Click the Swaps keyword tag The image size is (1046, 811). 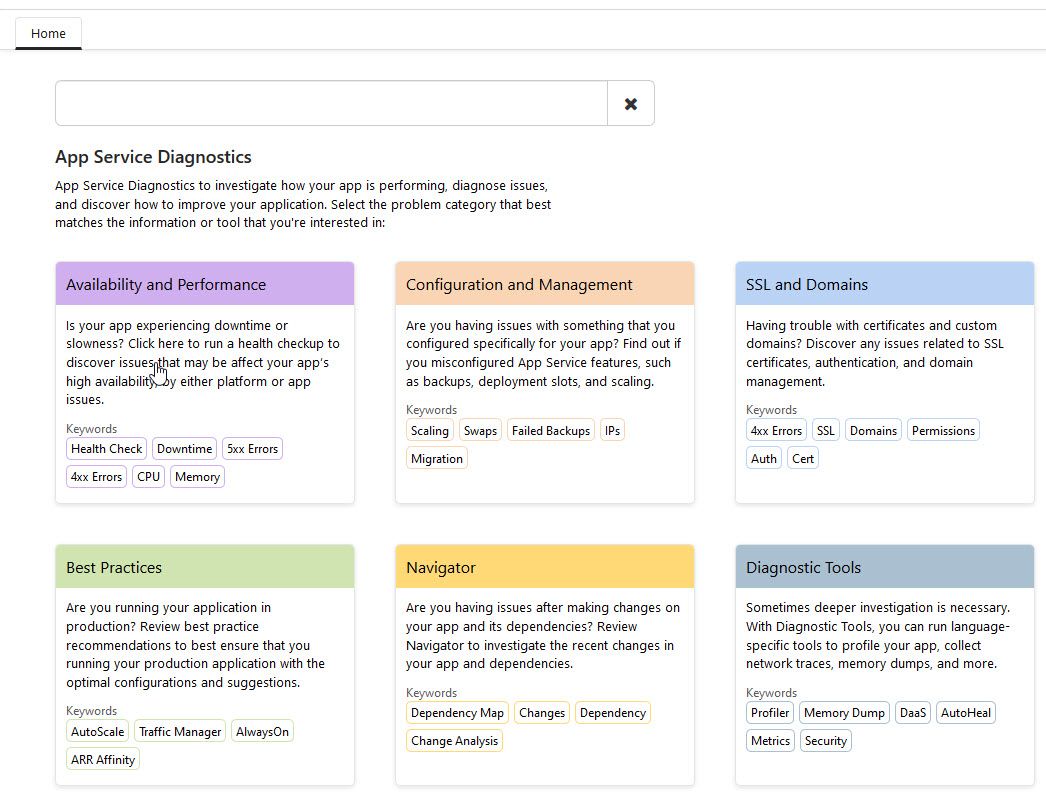pos(480,431)
